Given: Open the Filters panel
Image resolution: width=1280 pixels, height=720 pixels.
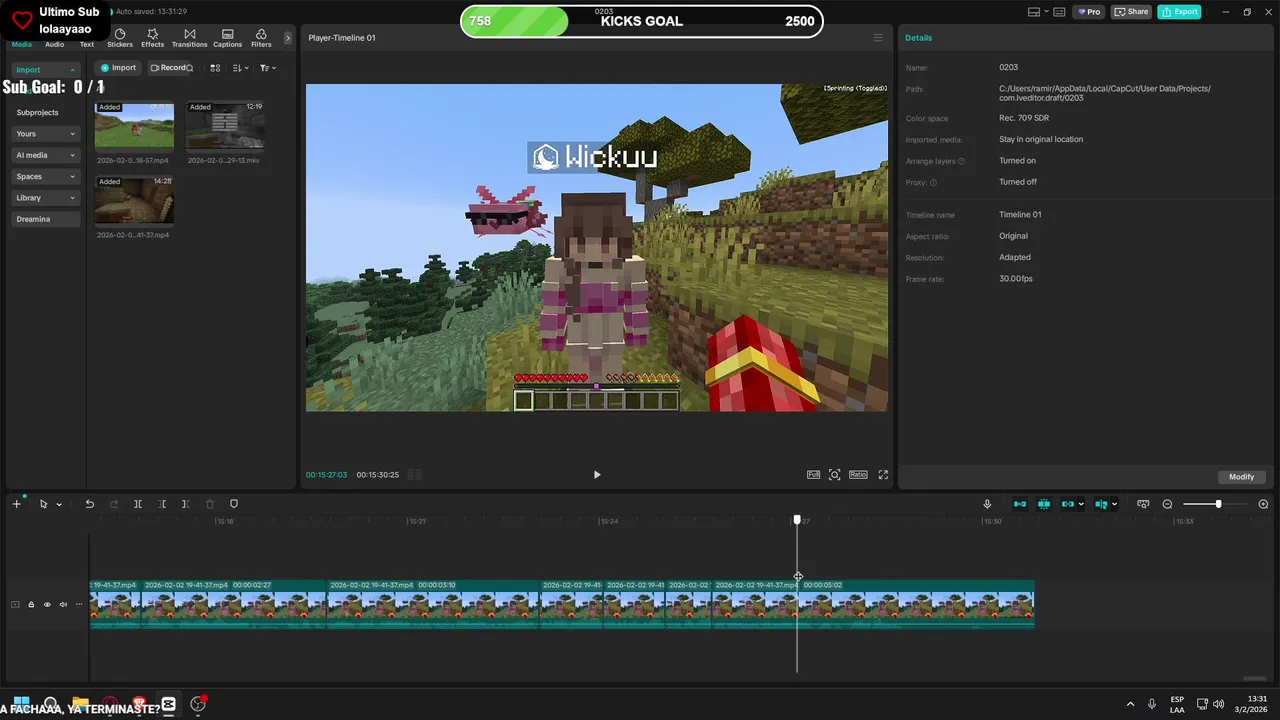Looking at the screenshot, I should coord(261,38).
